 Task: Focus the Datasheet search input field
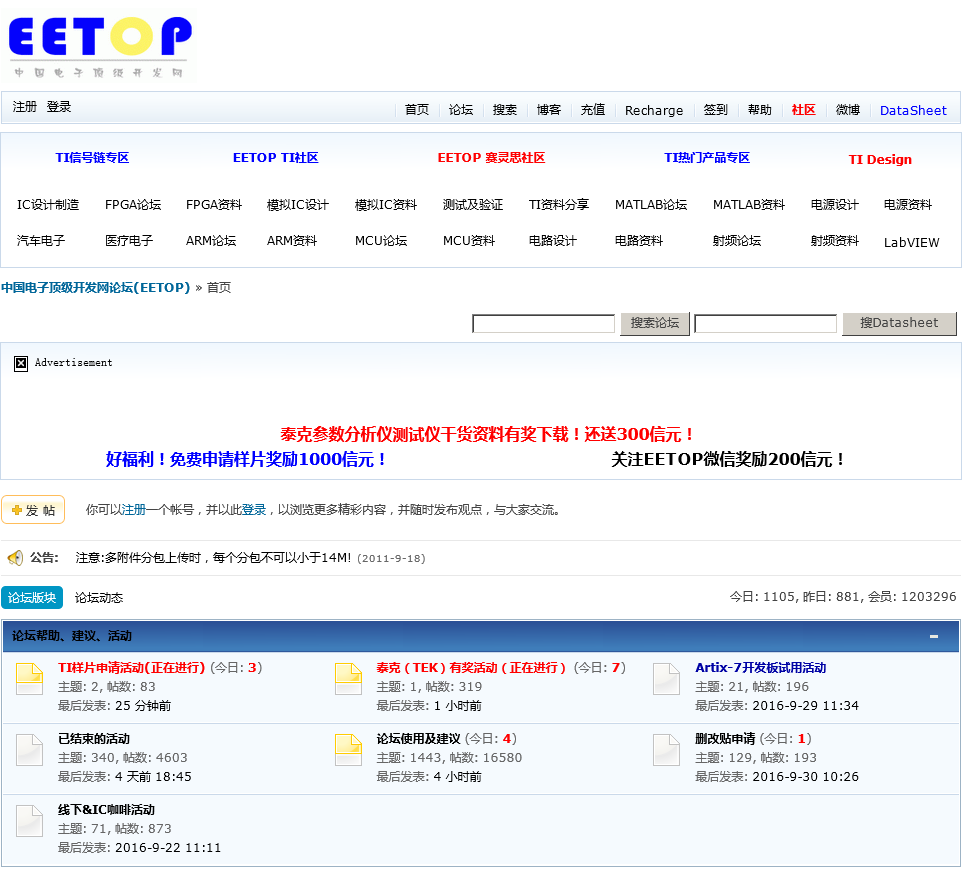[x=766, y=323]
